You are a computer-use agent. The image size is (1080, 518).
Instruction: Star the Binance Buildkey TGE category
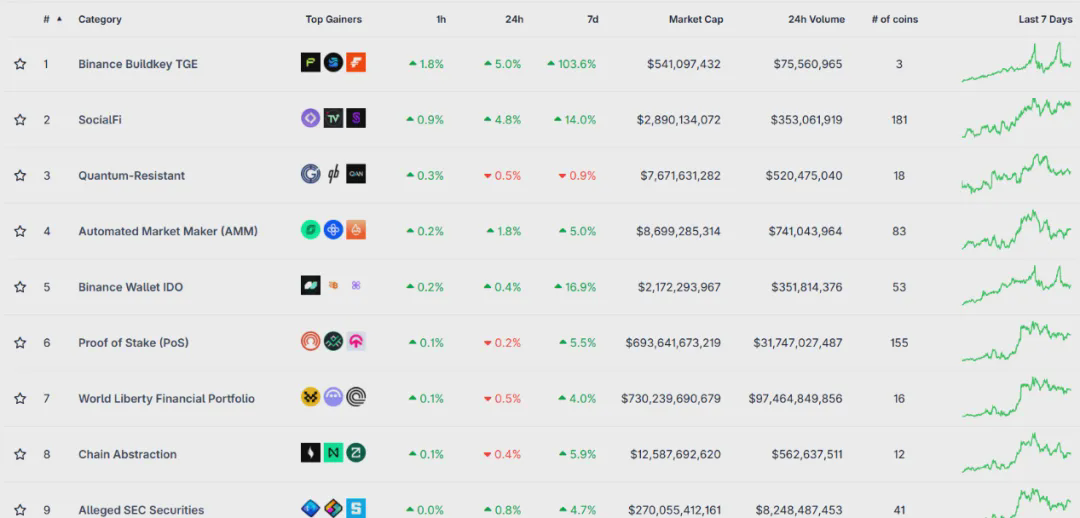click(20, 64)
